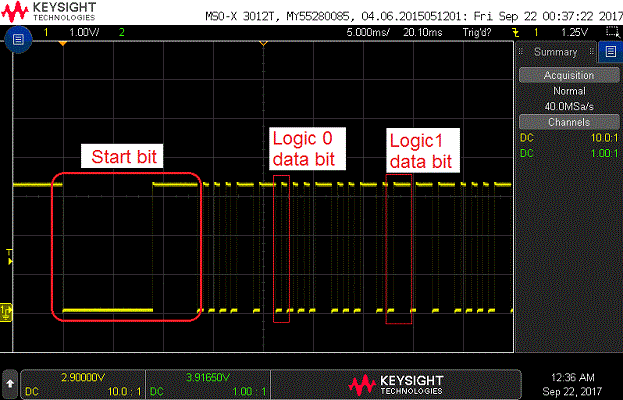The width and height of the screenshot is (623, 400).
Task: Select the green DC 3.91650V channel 2 panel
Action: (x=208, y=384)
